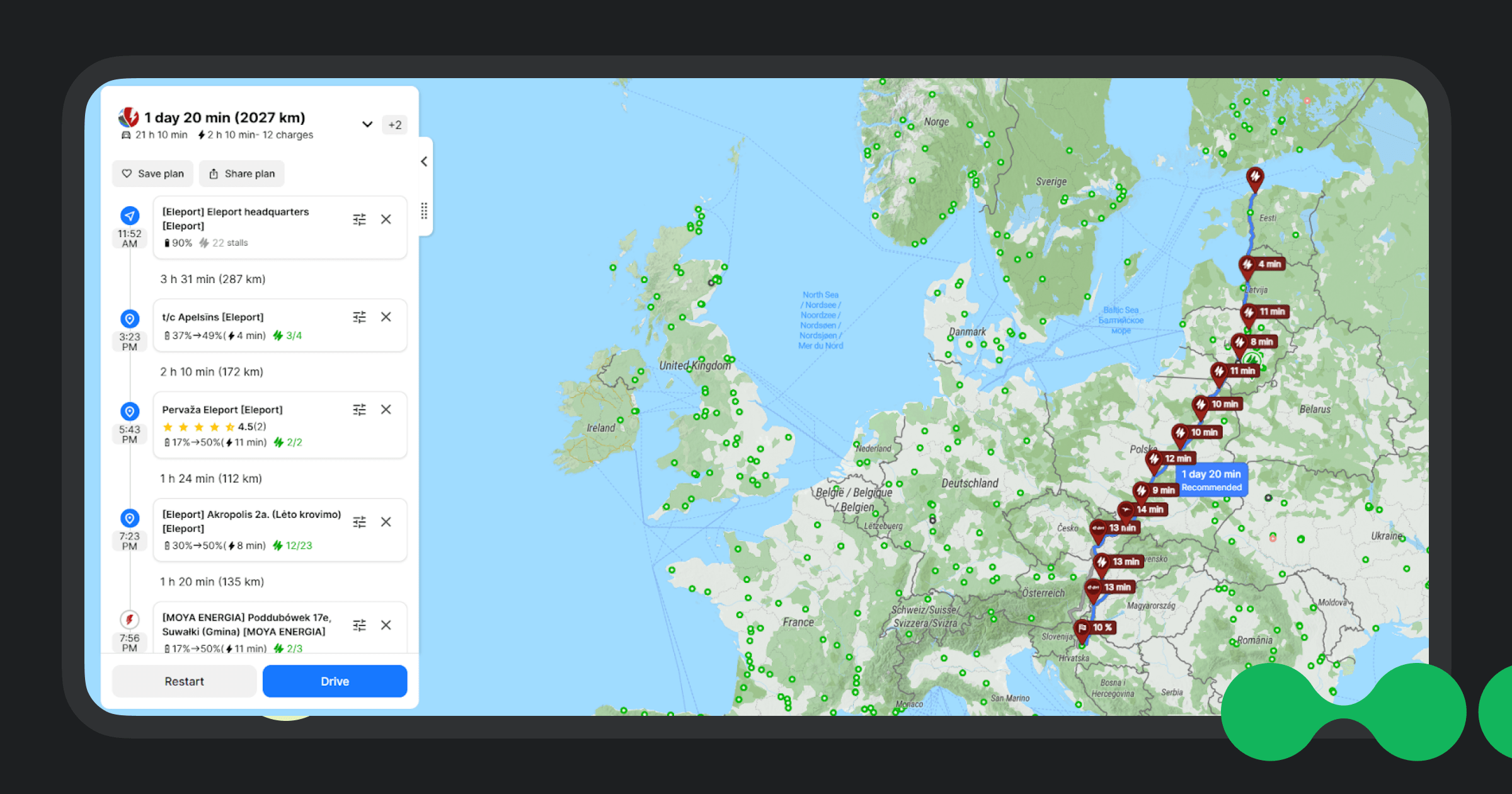Click the Share plan upload icon
Viewport: 1512px width, 794px height.
pyautogui.click(x=213, y=173)
